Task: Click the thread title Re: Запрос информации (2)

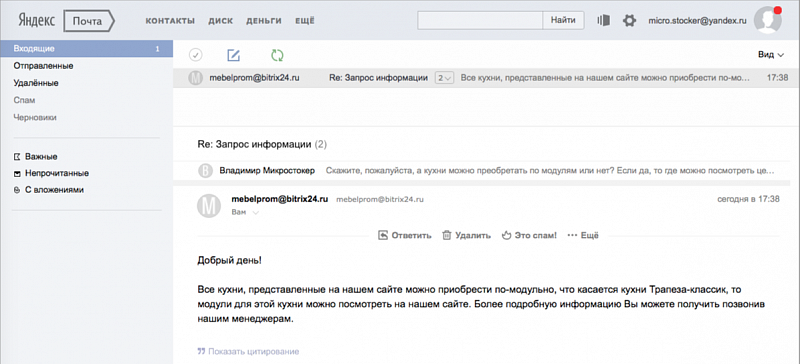Action: [x=262, y=144]
